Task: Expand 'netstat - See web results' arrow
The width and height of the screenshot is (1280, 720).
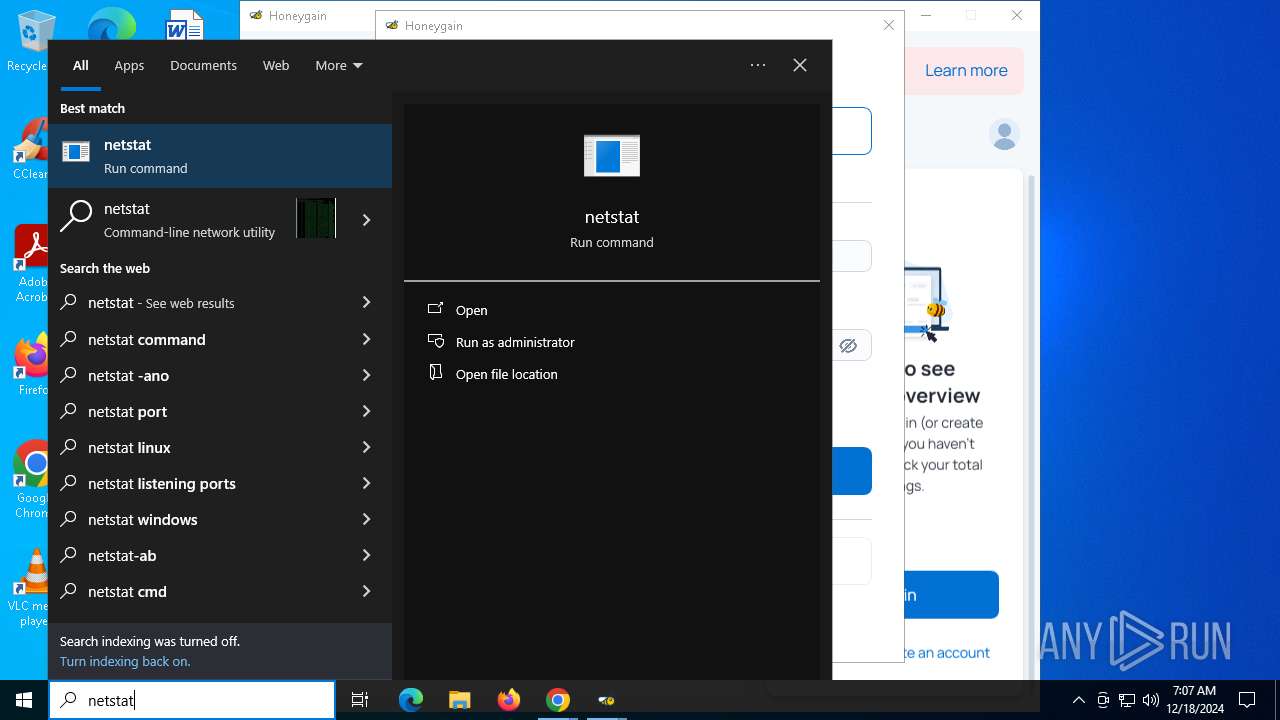Action: tap(367, 303)
